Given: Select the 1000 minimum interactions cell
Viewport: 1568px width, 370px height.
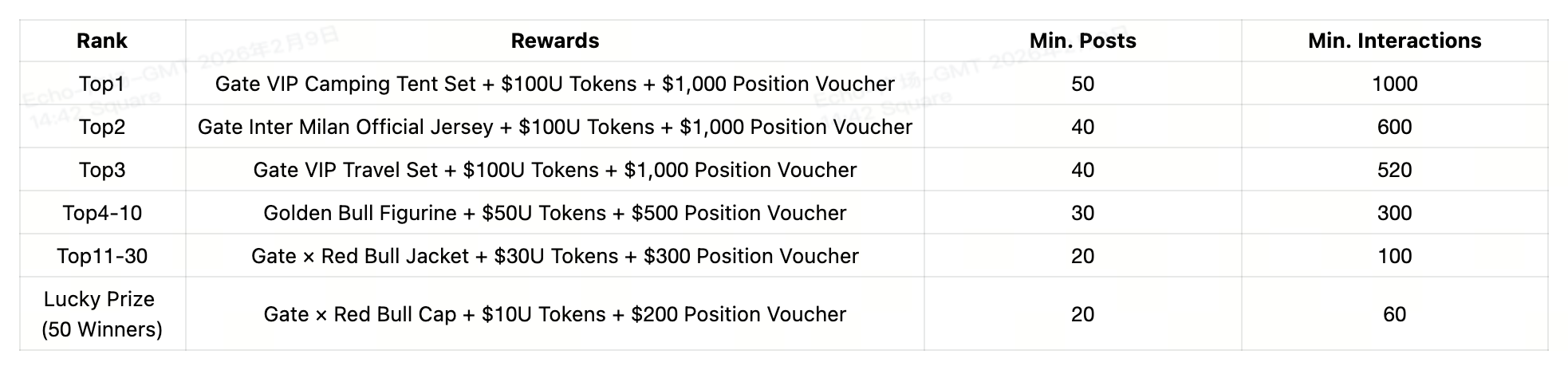Looking at the screenshot, I should point(1394,84).
